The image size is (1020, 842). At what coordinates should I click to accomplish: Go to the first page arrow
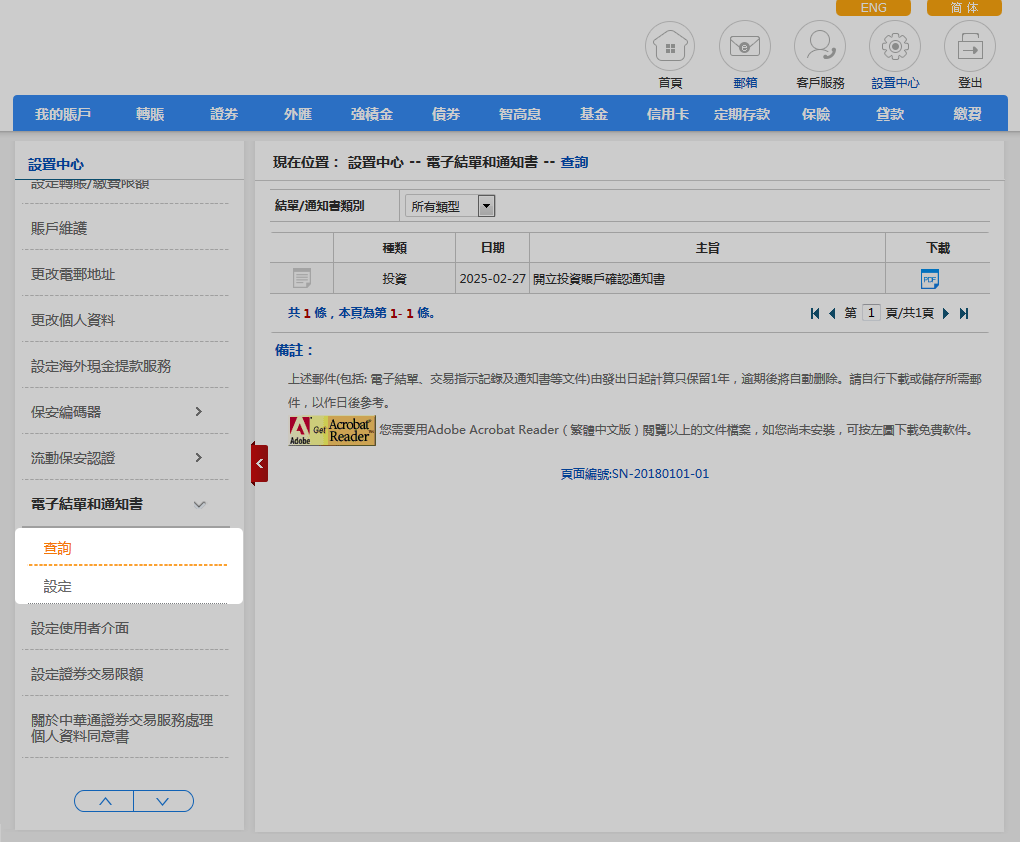[x=816, y=313]
